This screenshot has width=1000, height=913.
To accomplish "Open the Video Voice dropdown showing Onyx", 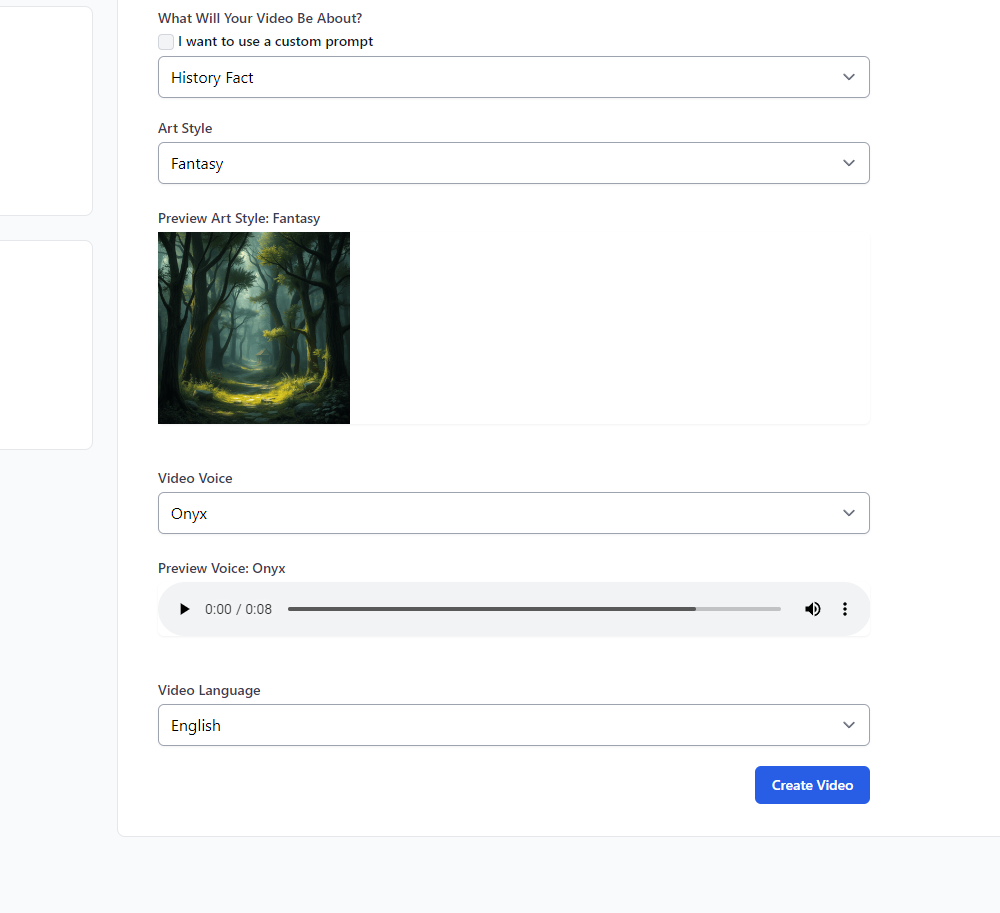I will (x=513, y=513).
